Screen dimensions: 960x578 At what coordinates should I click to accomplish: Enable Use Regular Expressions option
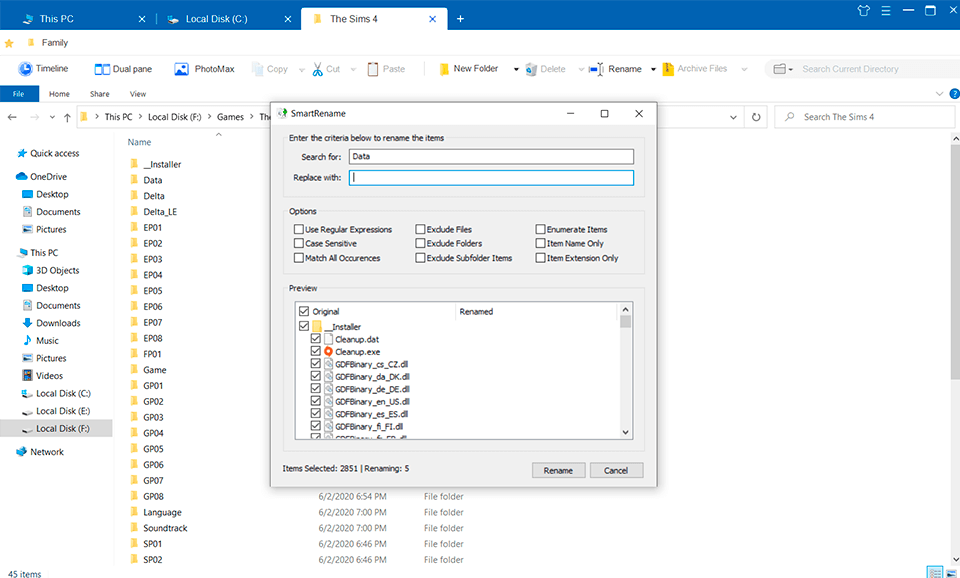297,228
